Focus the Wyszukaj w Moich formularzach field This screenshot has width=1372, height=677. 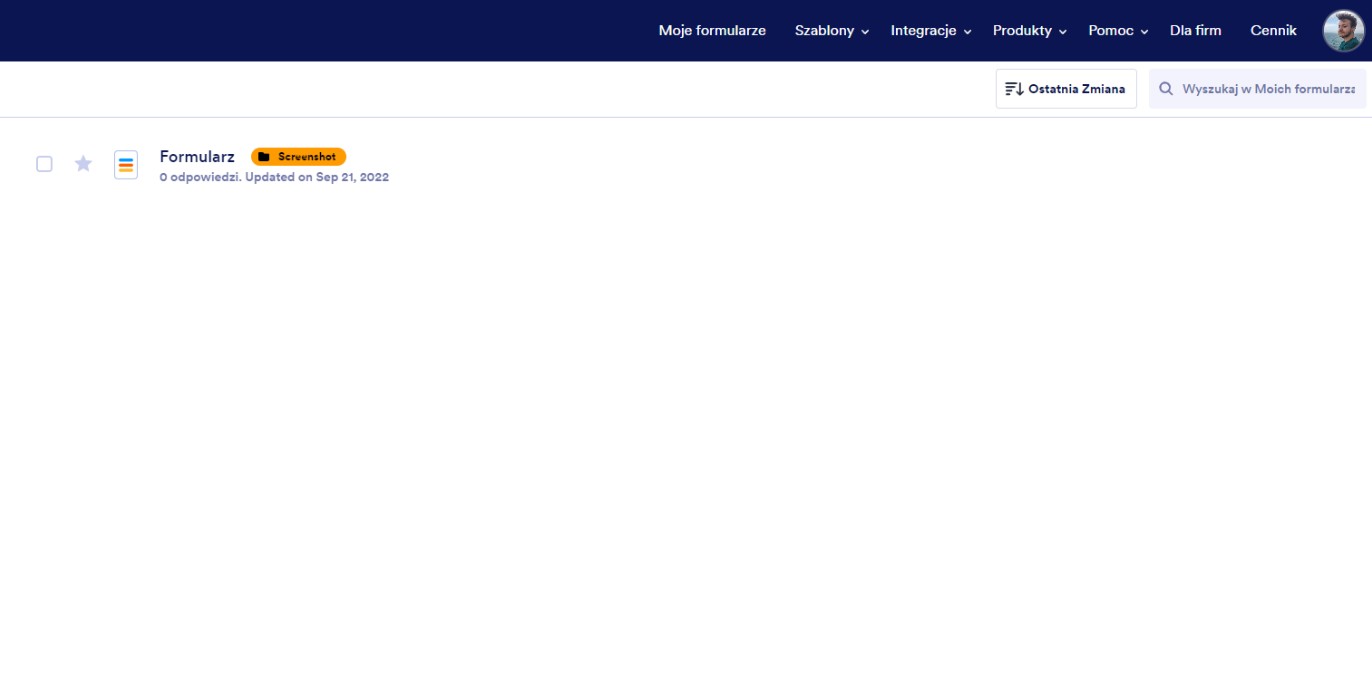click(1258, 89)
